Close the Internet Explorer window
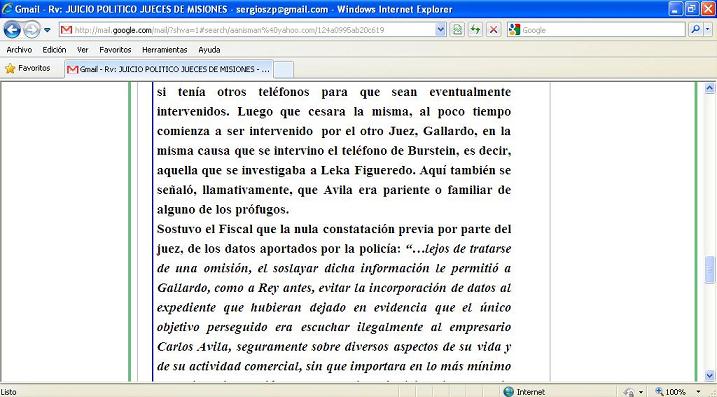Image resolution: width=717 pixels, height=397 pixels. tap(708, 8)
